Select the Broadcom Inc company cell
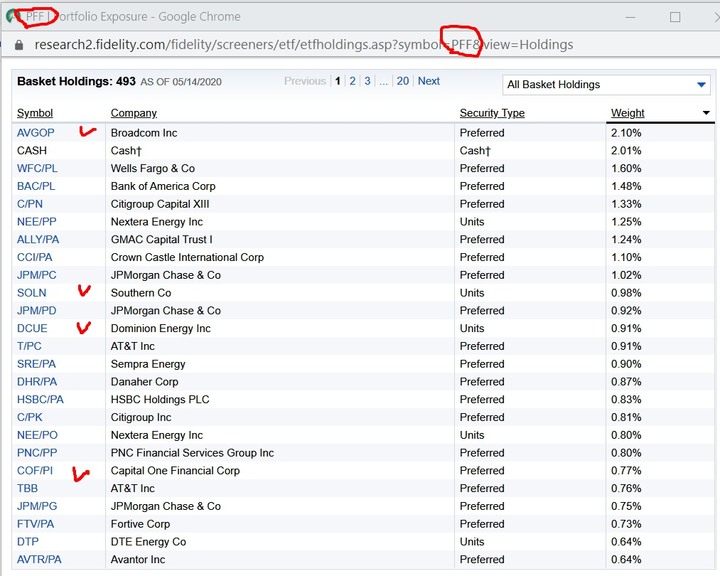Viewport: 720px width, 576px height. [x=144, y=133]
